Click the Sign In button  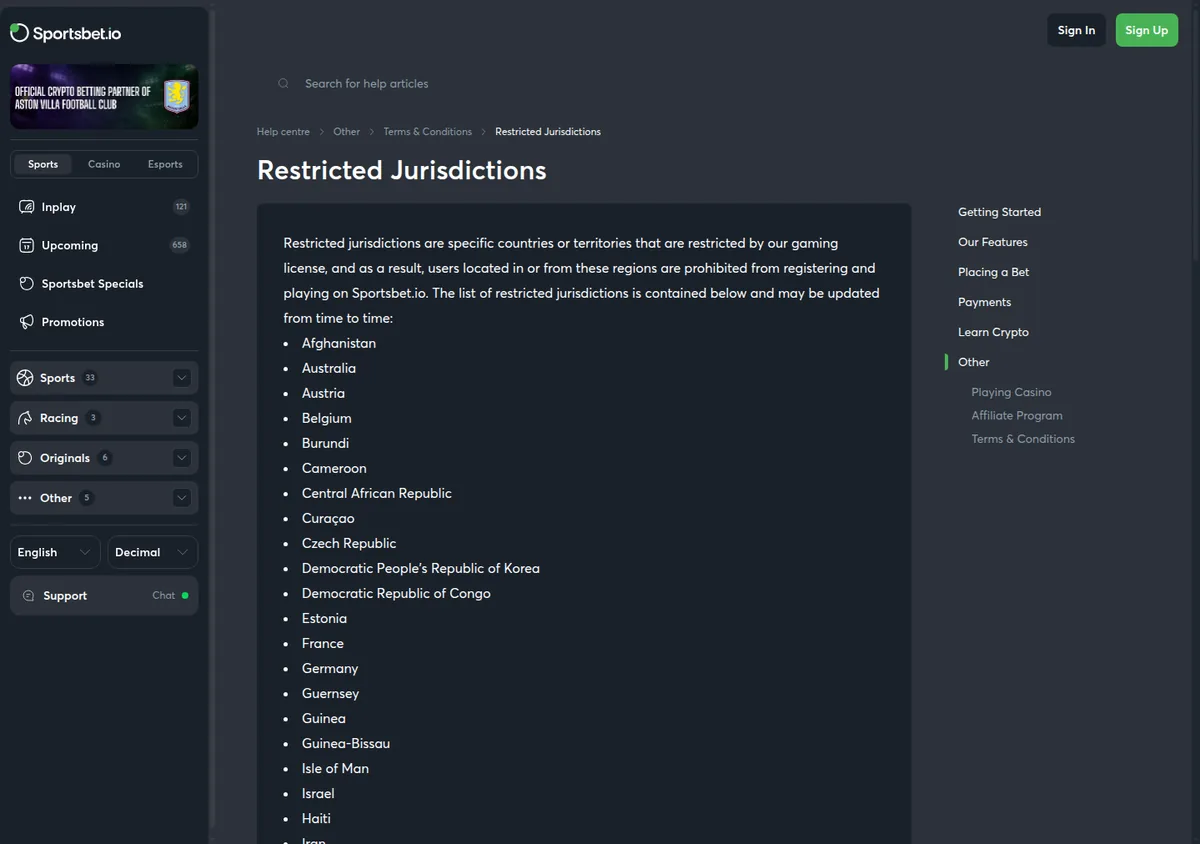coord(1077,30)
